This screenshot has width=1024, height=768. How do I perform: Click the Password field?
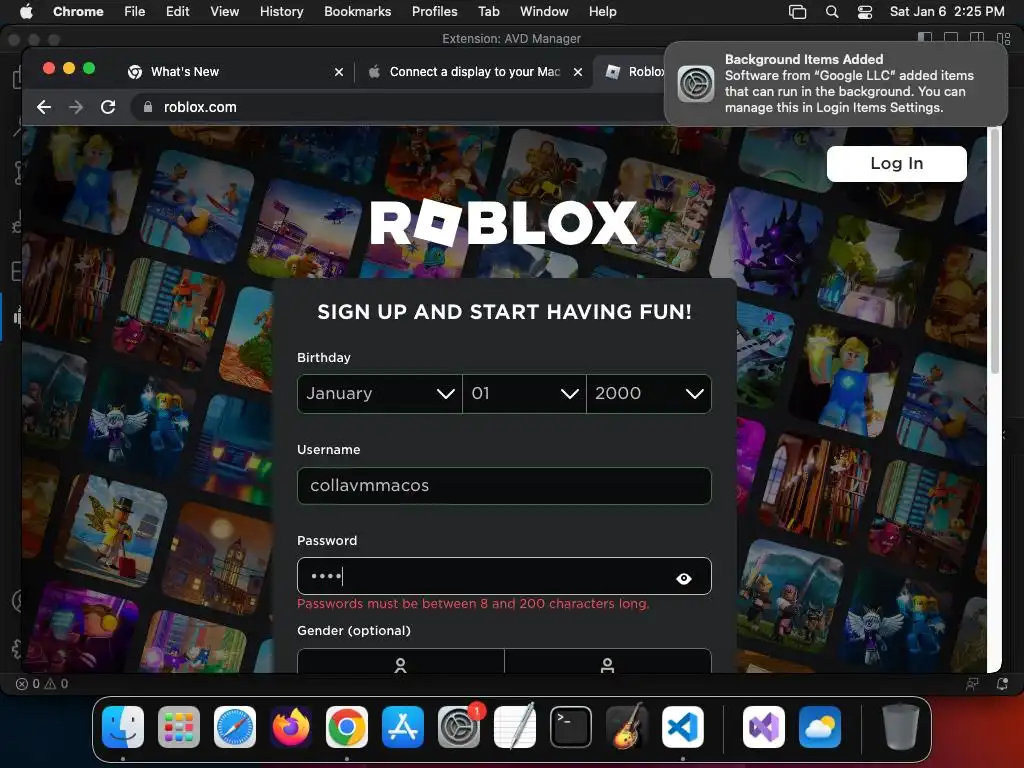pyautogui.click(x=504, y=576)
